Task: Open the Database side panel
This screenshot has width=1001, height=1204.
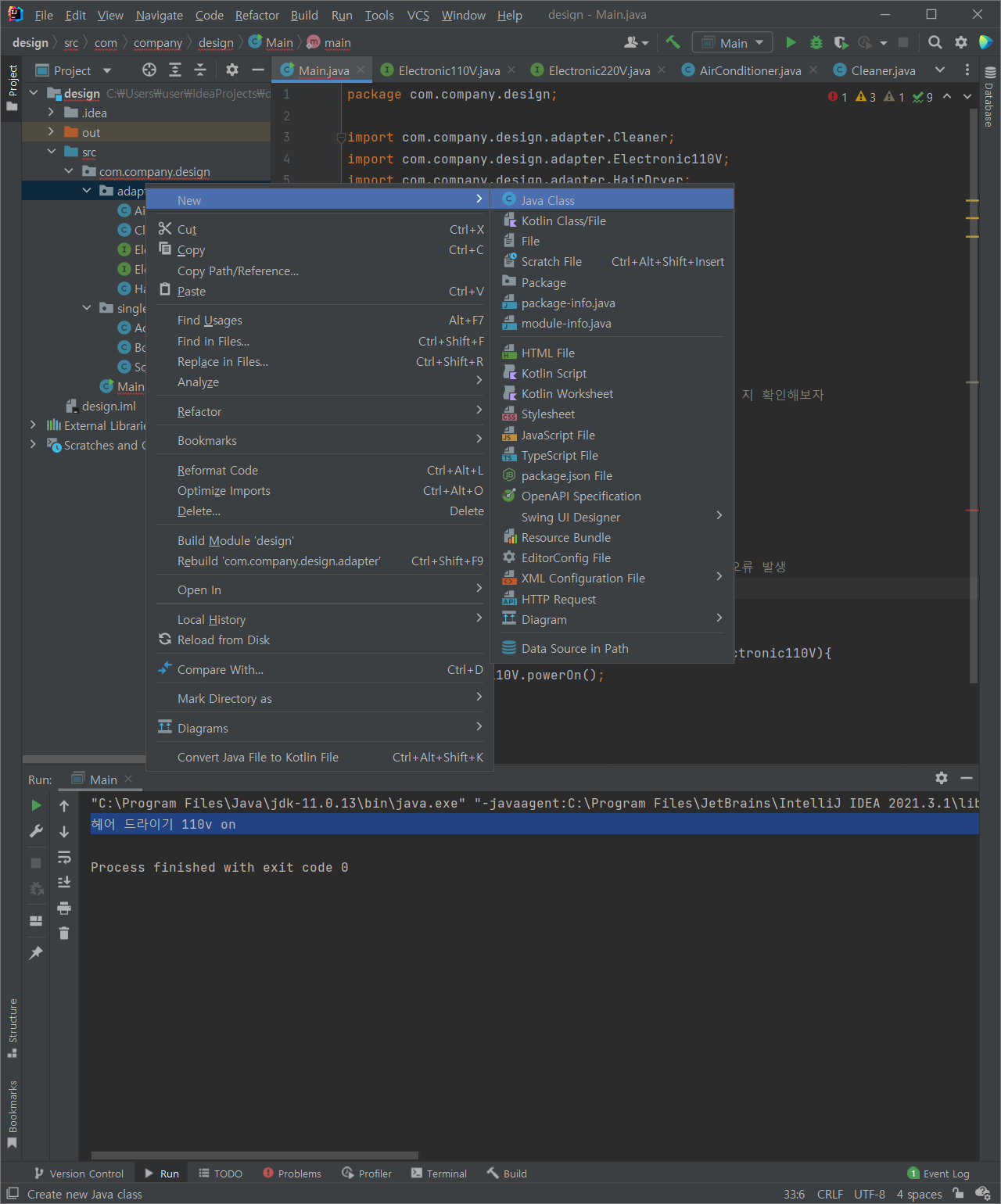Action: coord(989,97)
